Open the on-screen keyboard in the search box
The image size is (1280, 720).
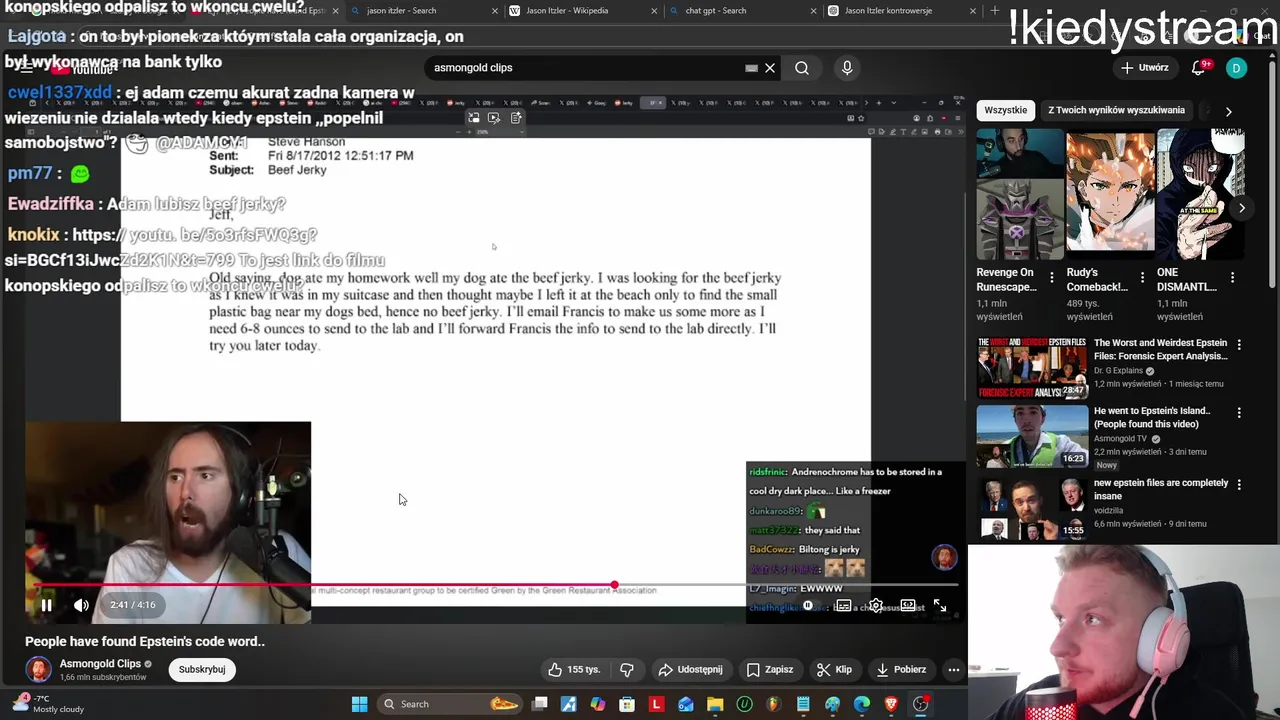point(751,68)
